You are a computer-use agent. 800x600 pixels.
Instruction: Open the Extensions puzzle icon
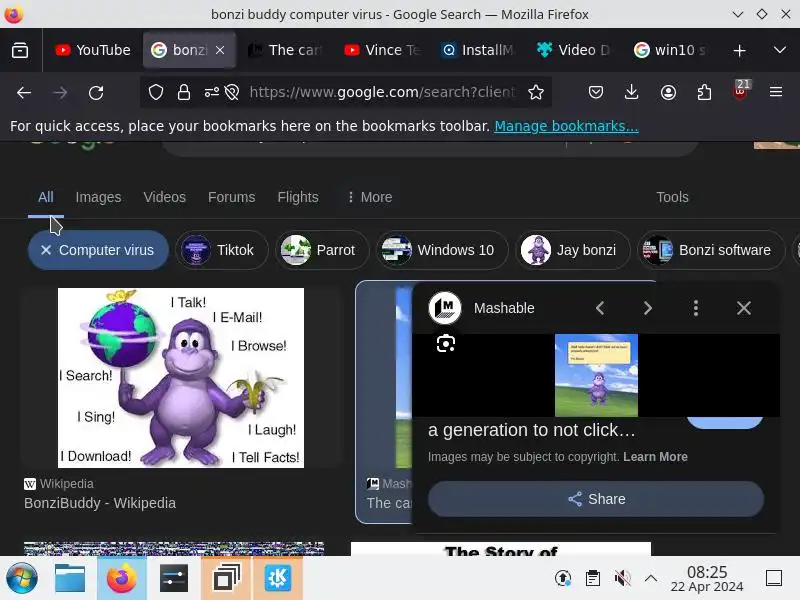coord(704,92)
